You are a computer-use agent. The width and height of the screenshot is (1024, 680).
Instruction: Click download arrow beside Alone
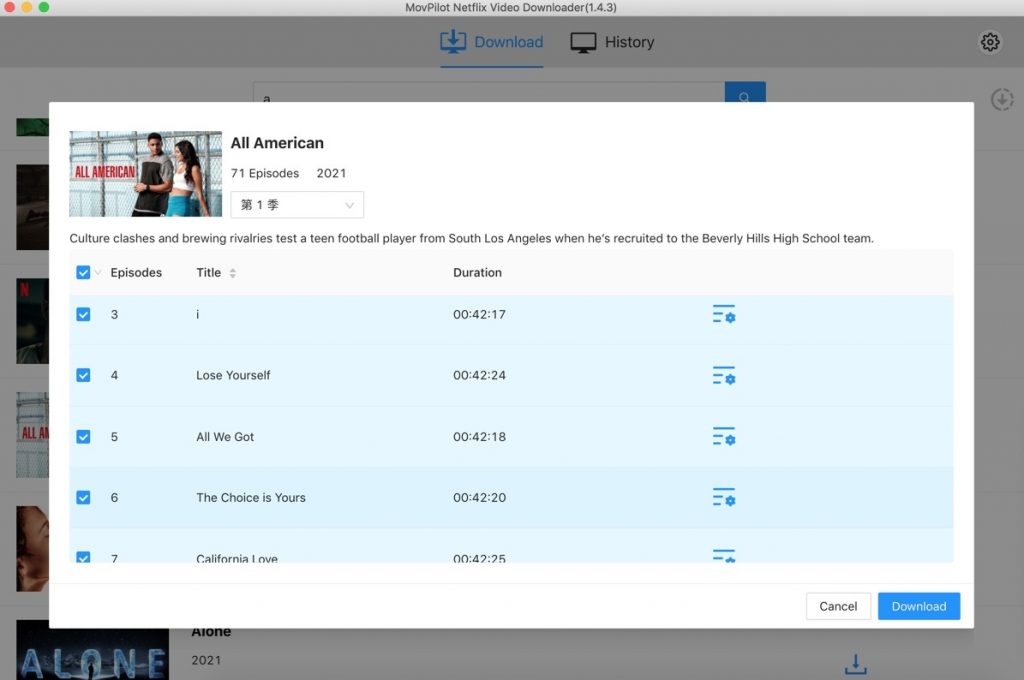(x=856, y=664)
